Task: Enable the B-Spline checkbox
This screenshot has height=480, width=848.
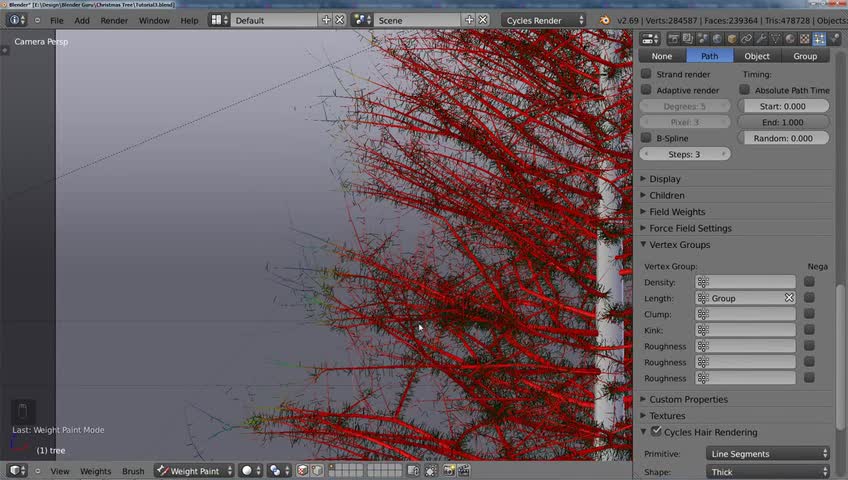Action: coord(646,138)
